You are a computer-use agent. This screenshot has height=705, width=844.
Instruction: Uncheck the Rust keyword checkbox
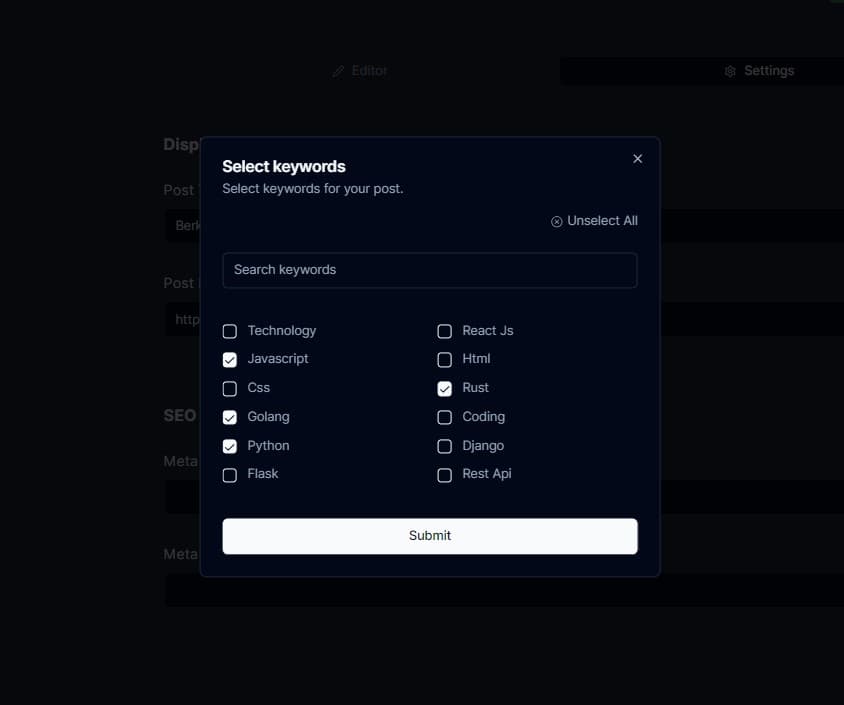coord(445,389)
